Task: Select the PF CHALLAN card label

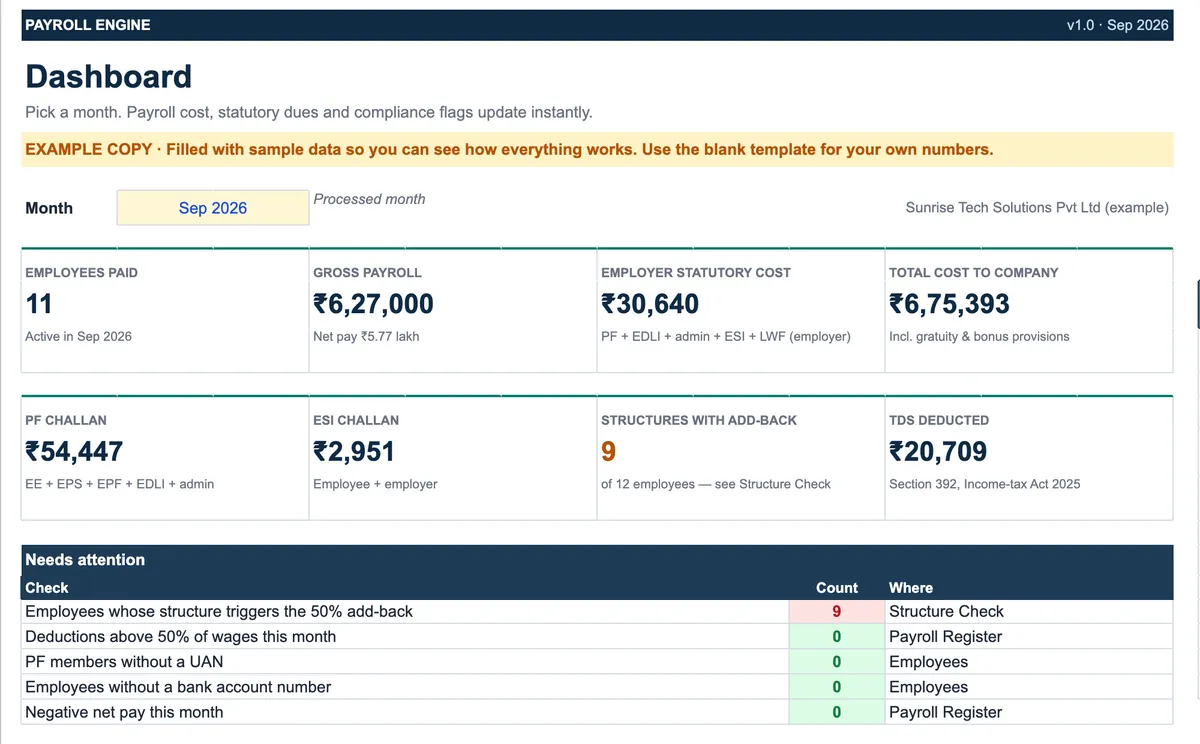Action: (x=66, y=420)
